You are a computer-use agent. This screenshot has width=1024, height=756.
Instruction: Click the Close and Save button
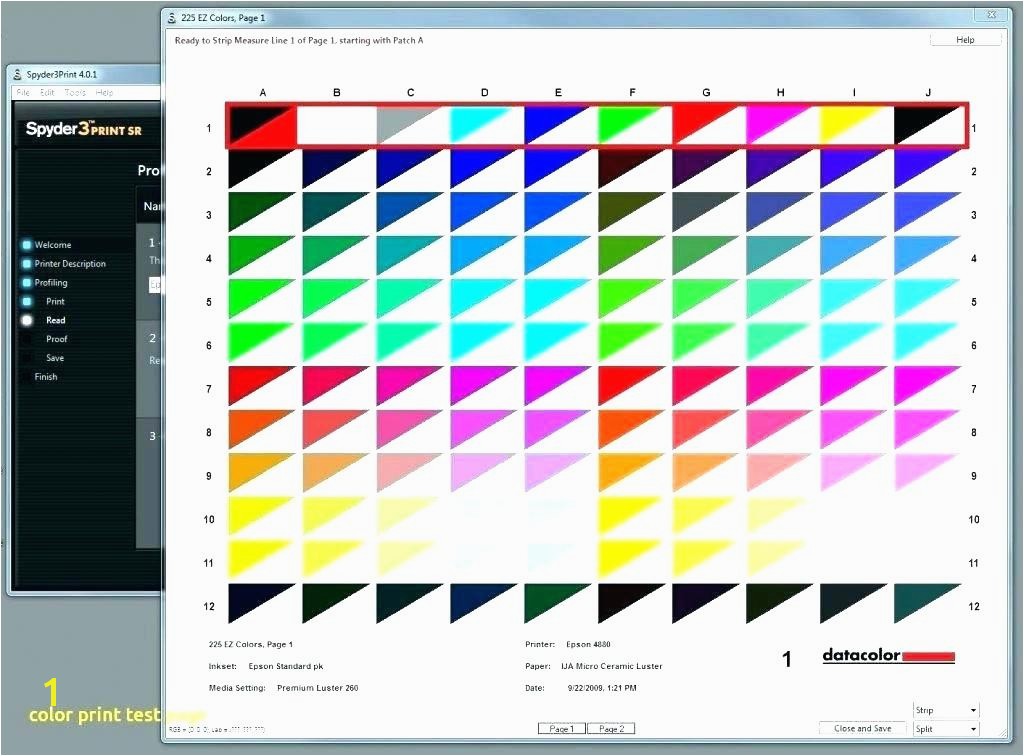(x=862, y=728)
